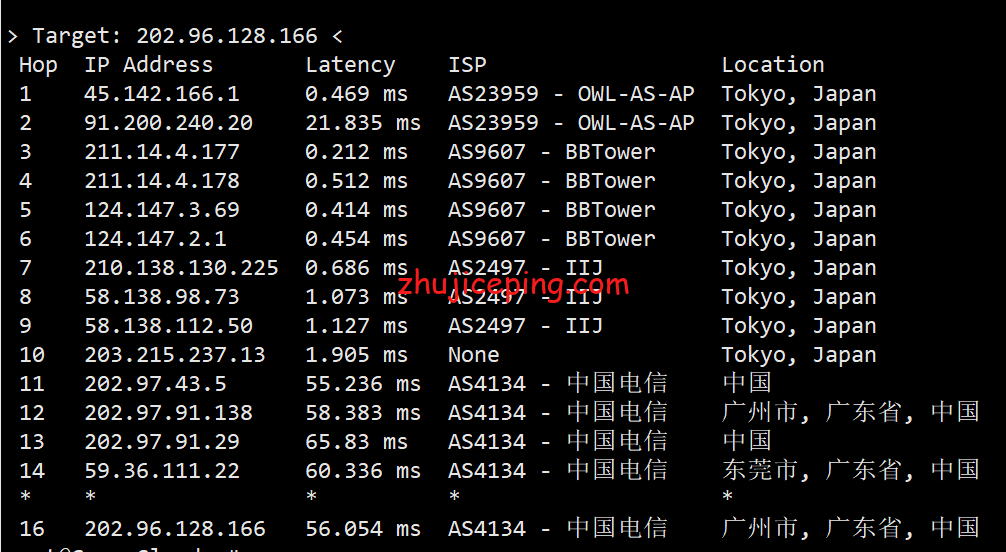Click hop number 12
1006x552 pixels.
click(32, 413)
